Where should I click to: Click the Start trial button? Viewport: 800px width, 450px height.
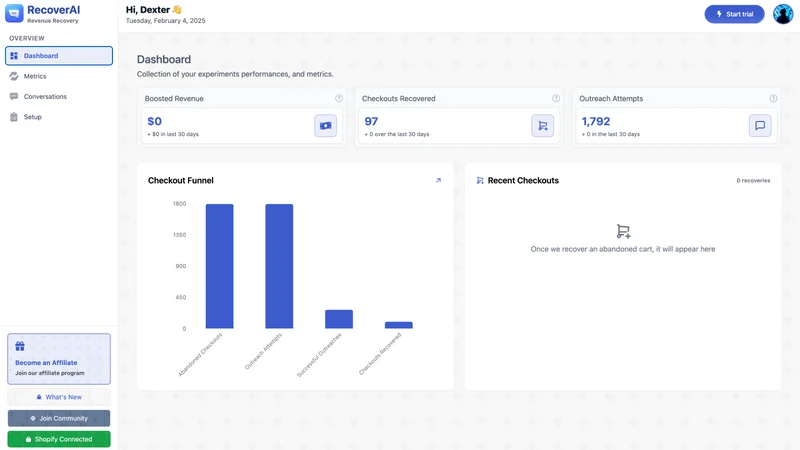click(734, 14)
